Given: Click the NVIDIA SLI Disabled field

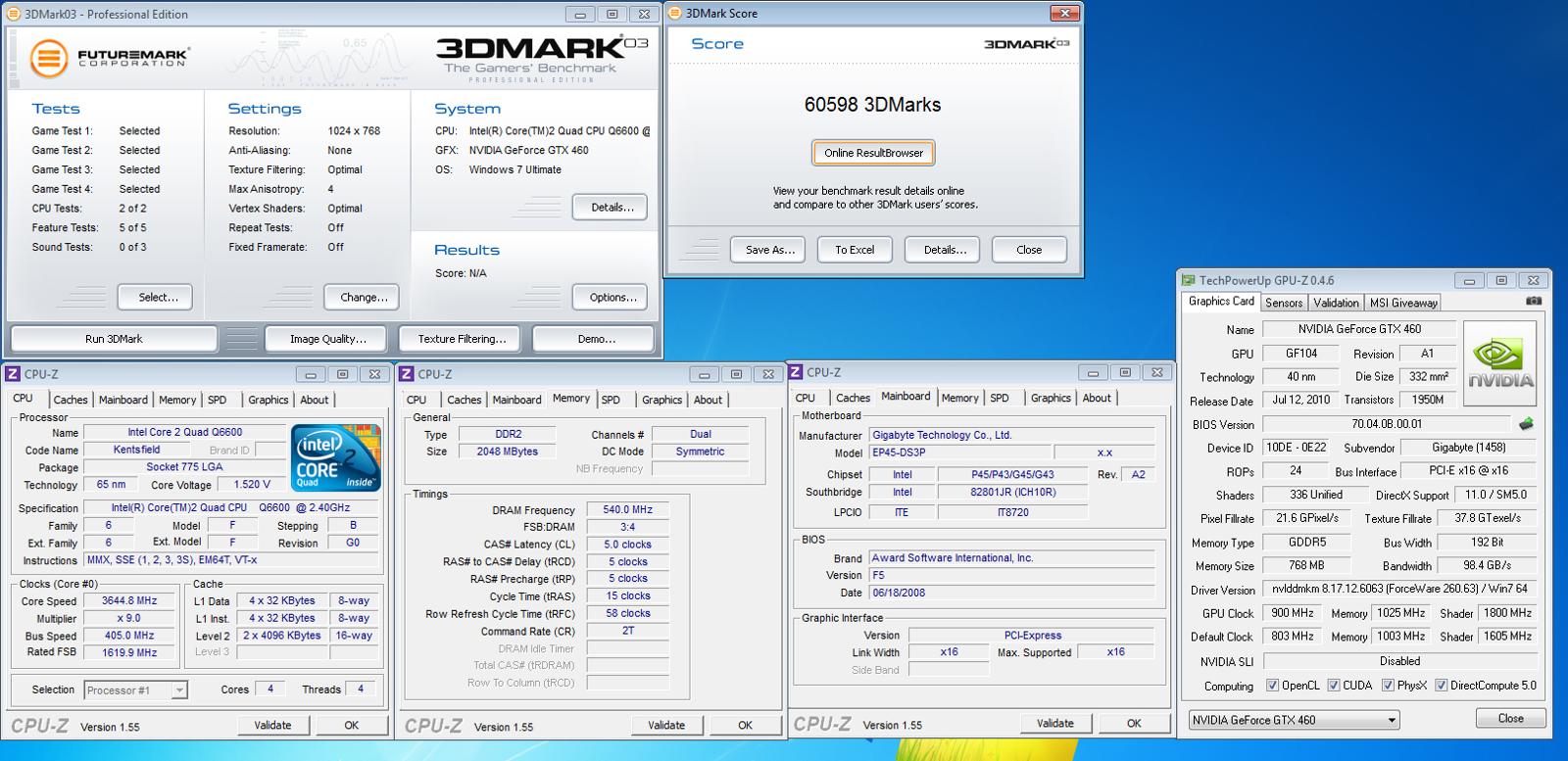Looking at the screenshot, I should [1399, 661].
